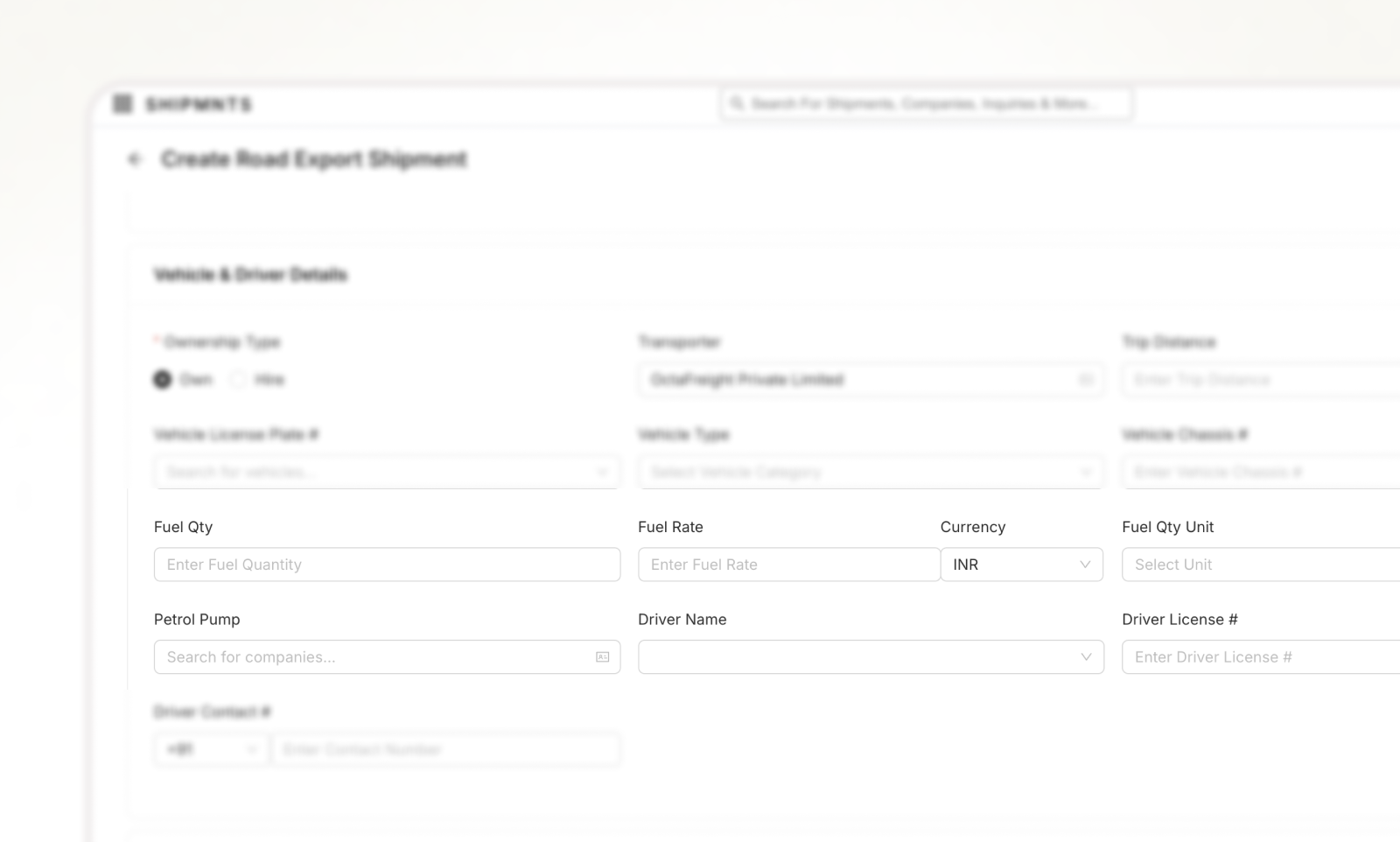The height and width of the screenshot is (842, 1400).
Task: Focus the Enter Fuel Quantity field
Action: [x=387, y=565]
